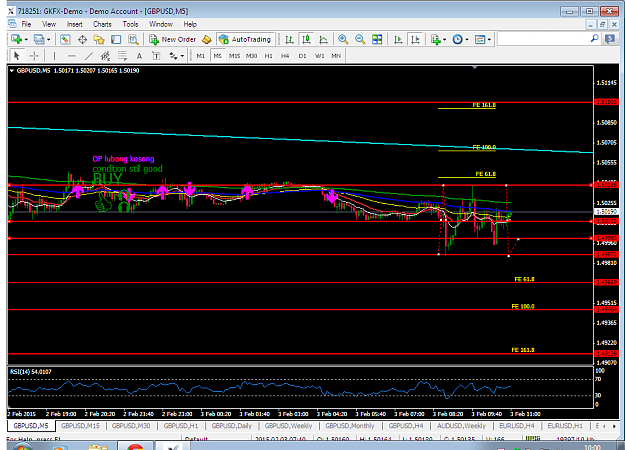Switch to Line Chart display

point(323,39)
